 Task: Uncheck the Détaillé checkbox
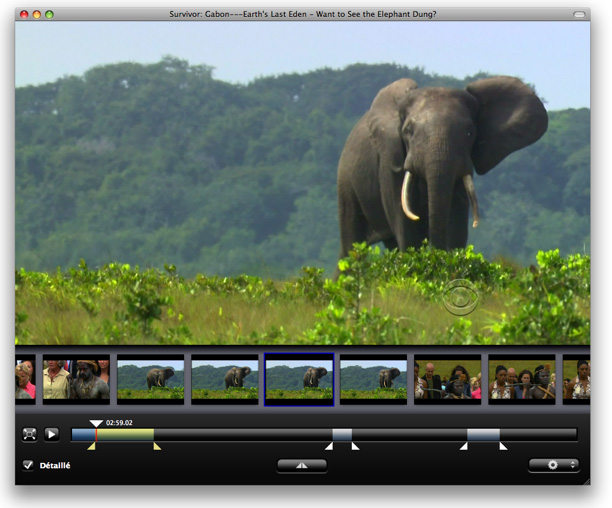coord(28,465)
